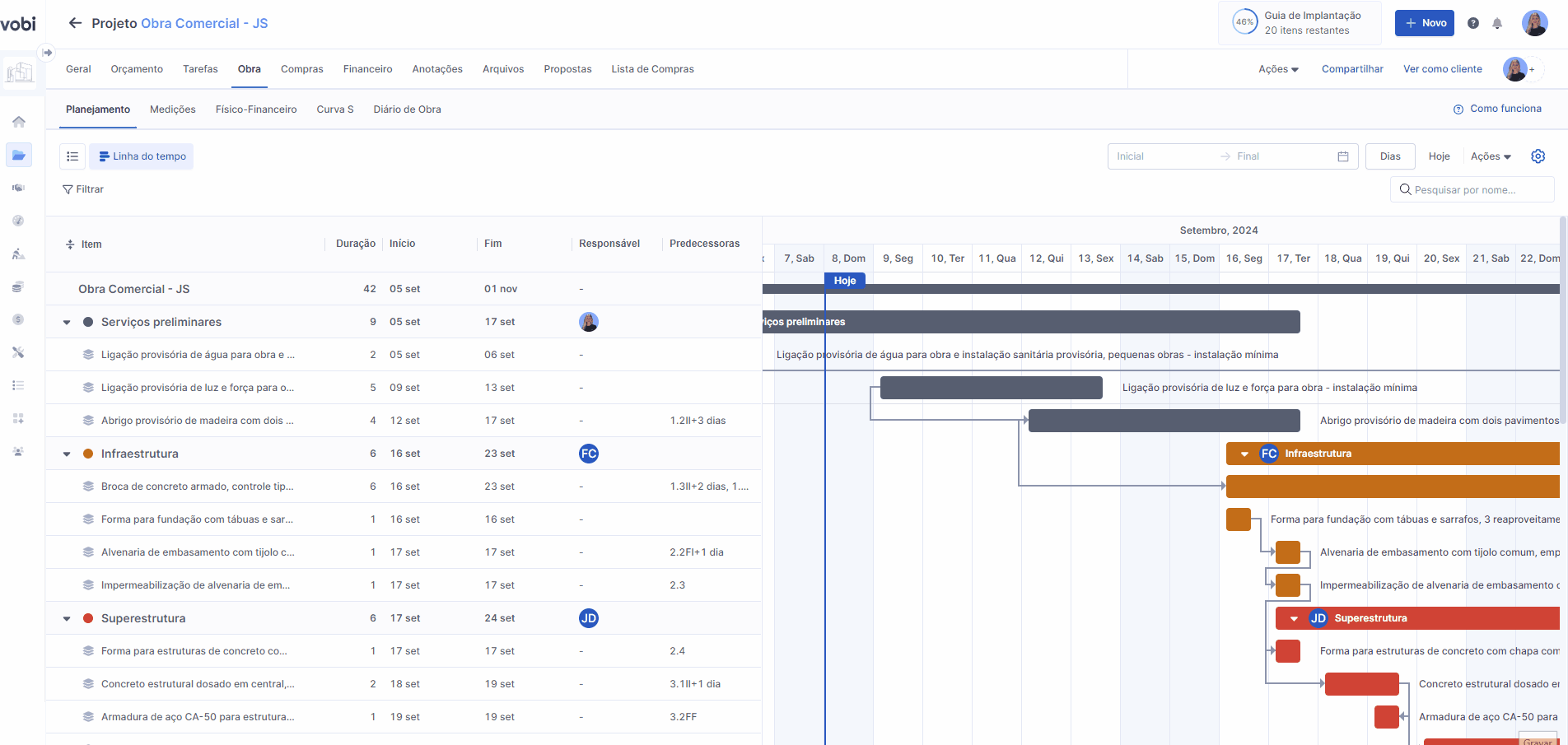
Task: Expand the sidebar with arrow toggle
Action: [48, 53]
